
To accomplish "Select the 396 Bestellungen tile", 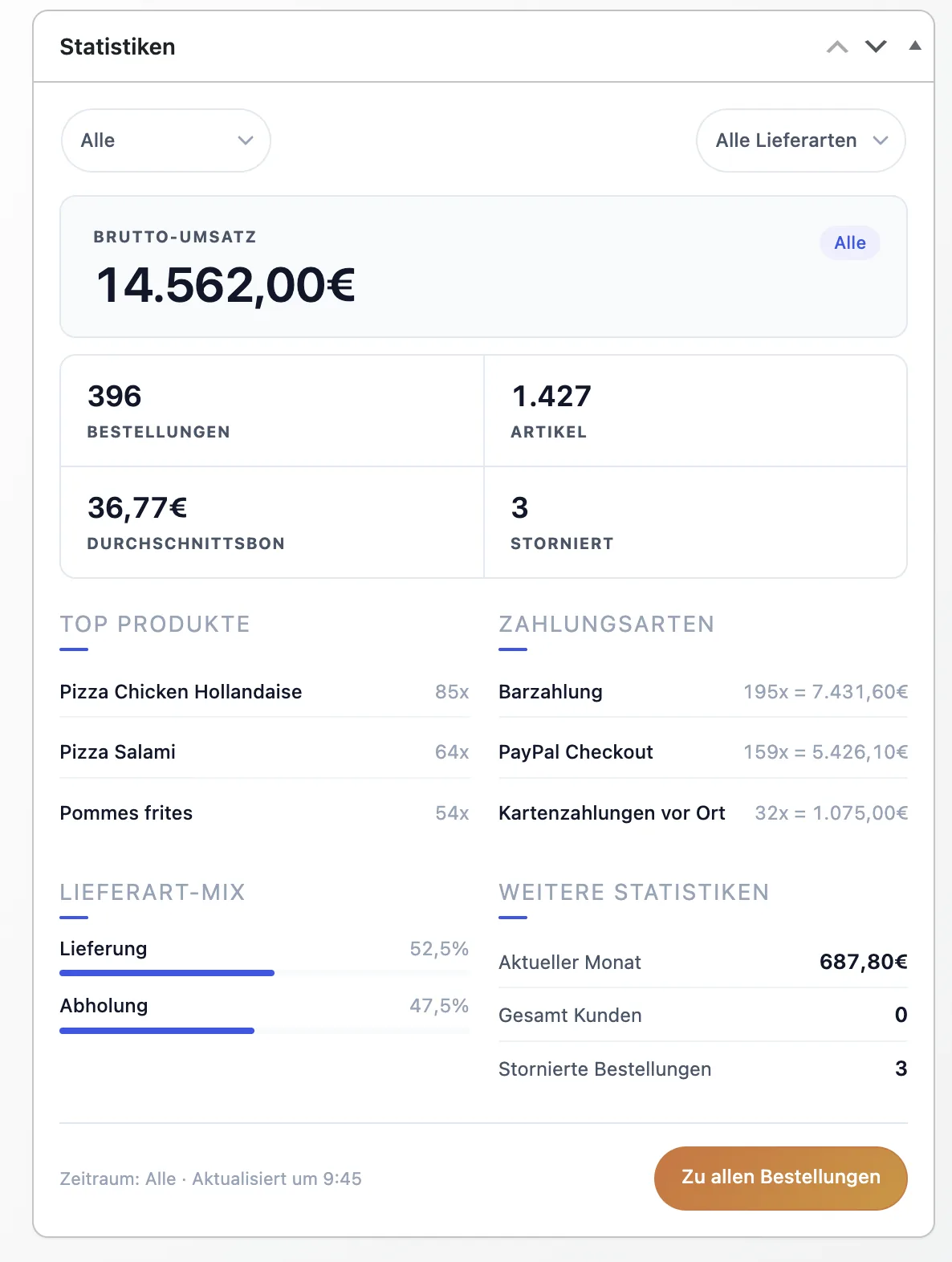I will coord(272,410).
